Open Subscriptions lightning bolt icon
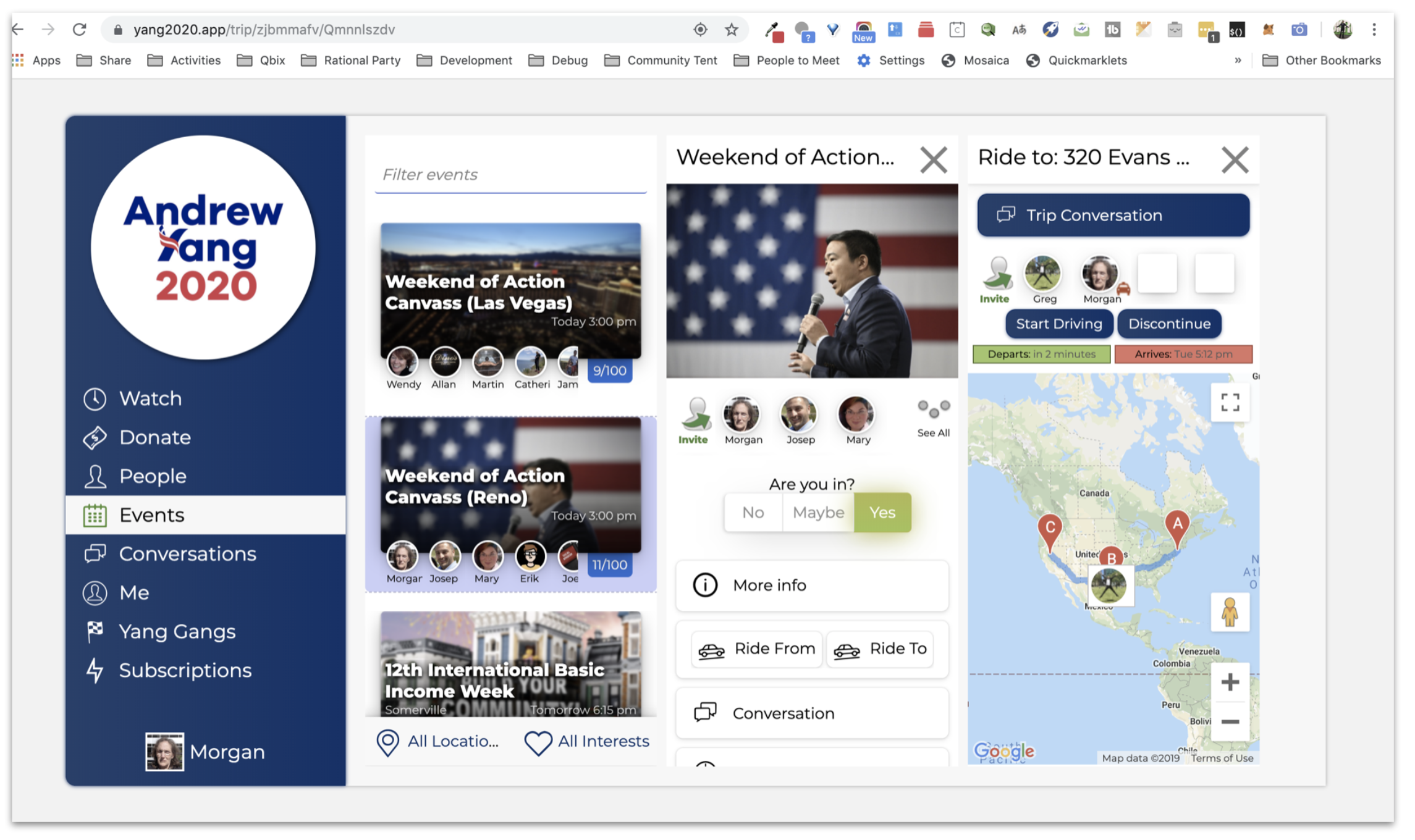This screenshot has height=840, width=1415. 95,670
